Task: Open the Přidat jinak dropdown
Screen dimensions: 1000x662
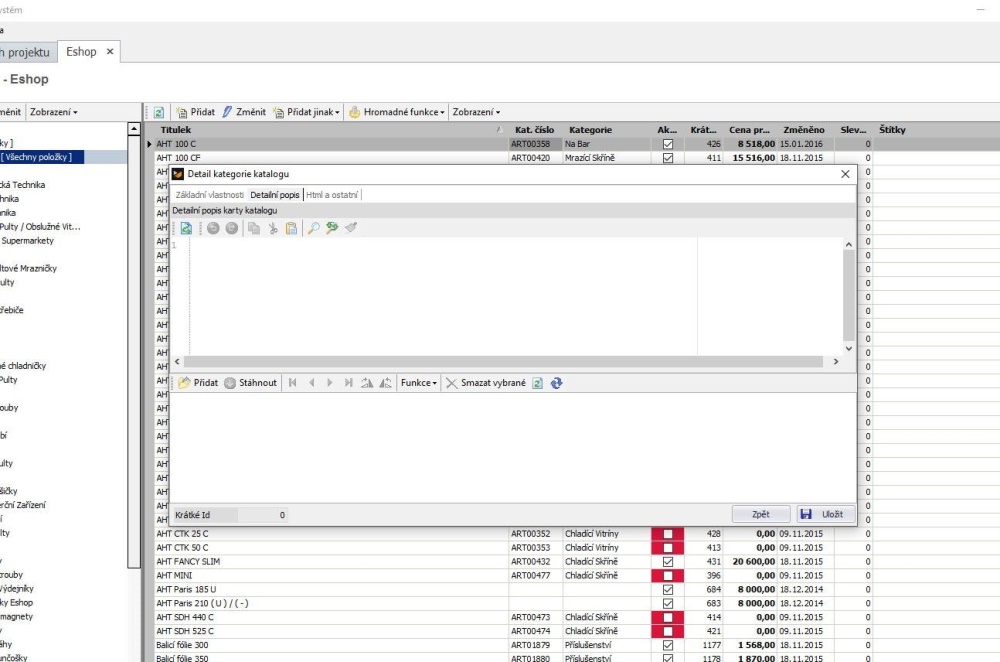Action: coord(306,112)
